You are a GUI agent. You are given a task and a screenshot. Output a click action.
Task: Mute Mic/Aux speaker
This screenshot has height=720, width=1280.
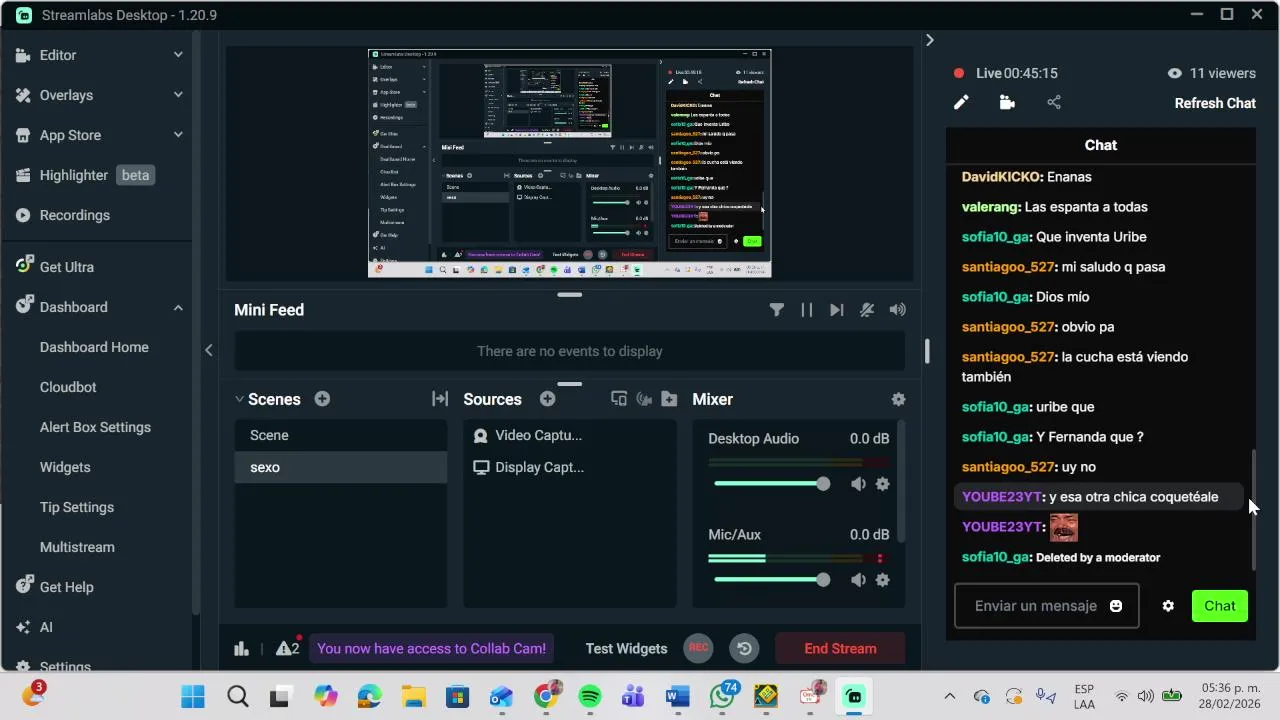[858, 580]
